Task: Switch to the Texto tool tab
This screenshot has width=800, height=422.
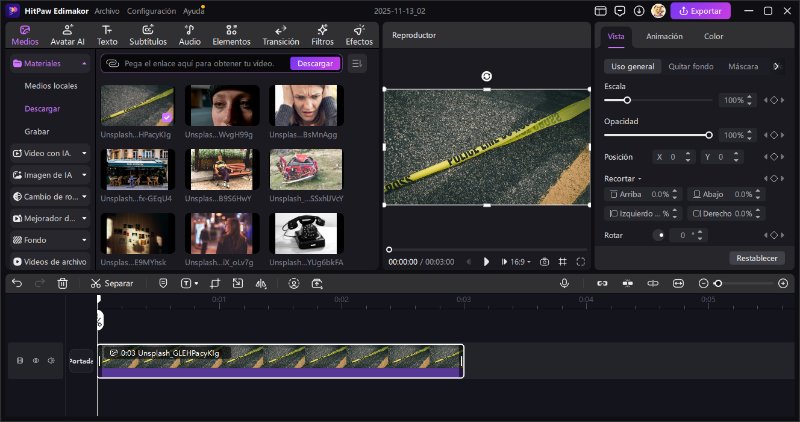Action: pos(107,35)
